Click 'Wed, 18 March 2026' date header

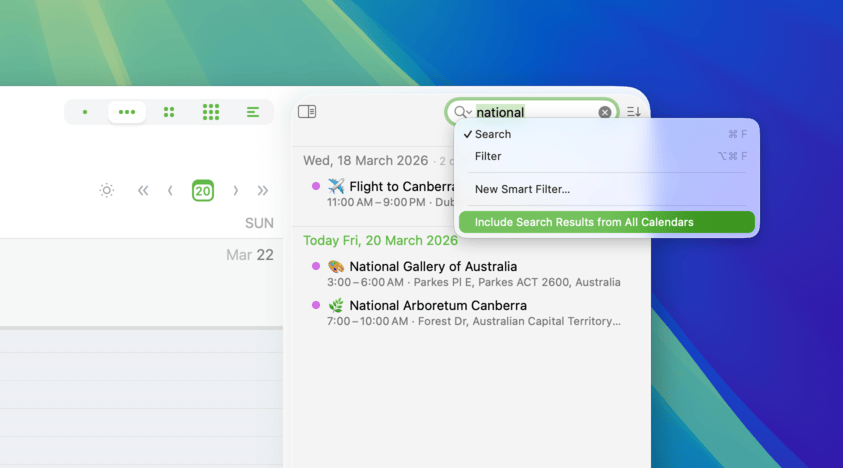point(366,161)
